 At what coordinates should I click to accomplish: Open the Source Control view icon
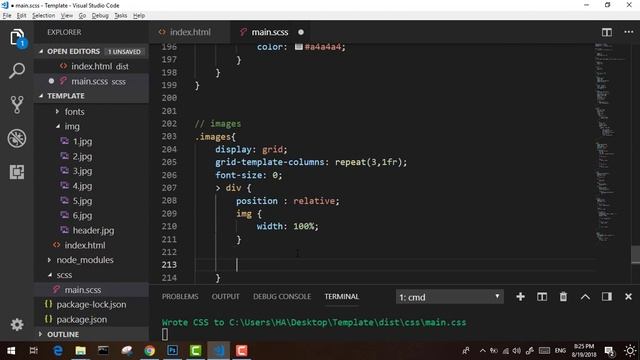[17, 104]
